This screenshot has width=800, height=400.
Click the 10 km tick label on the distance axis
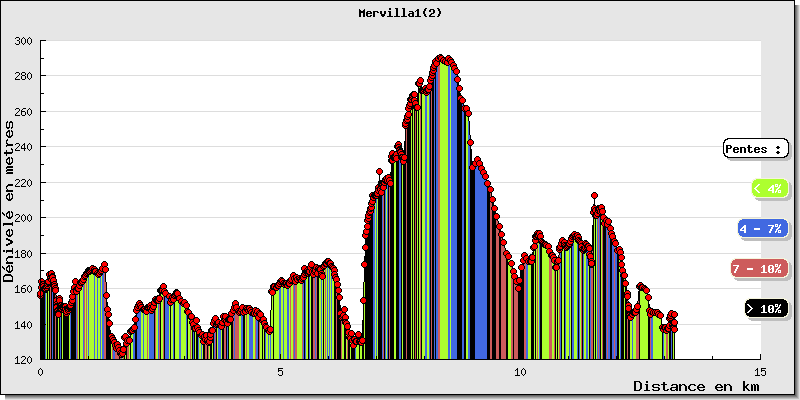[x=520, y=371]
